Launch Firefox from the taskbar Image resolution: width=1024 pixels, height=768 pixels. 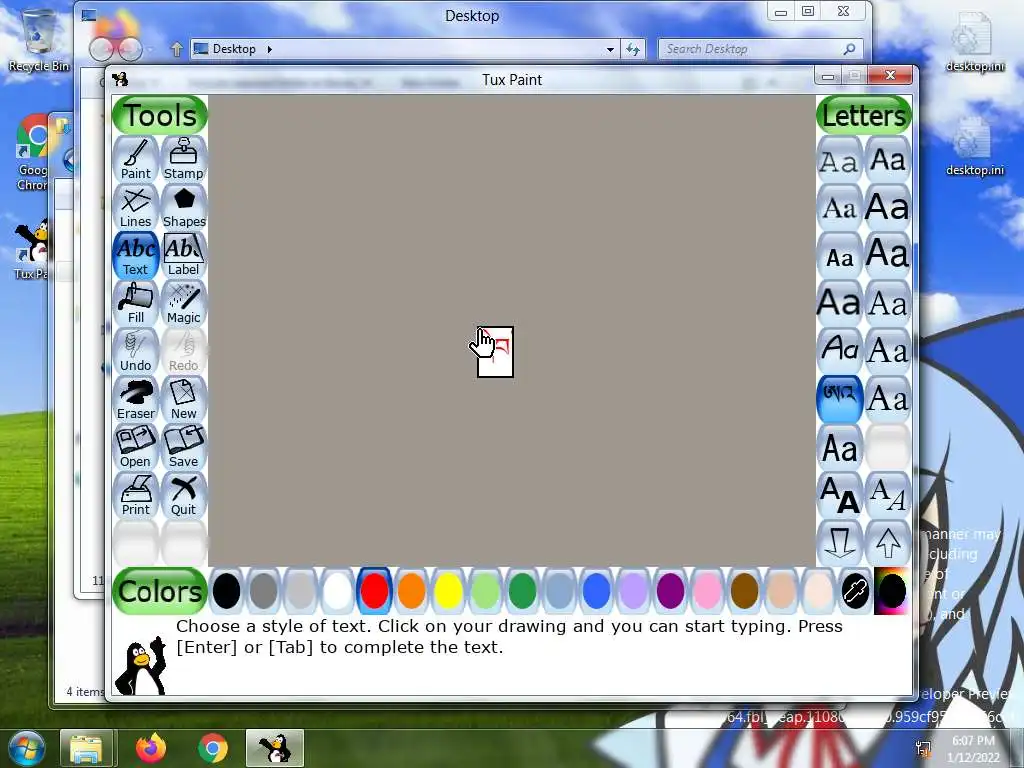(151, 748)
